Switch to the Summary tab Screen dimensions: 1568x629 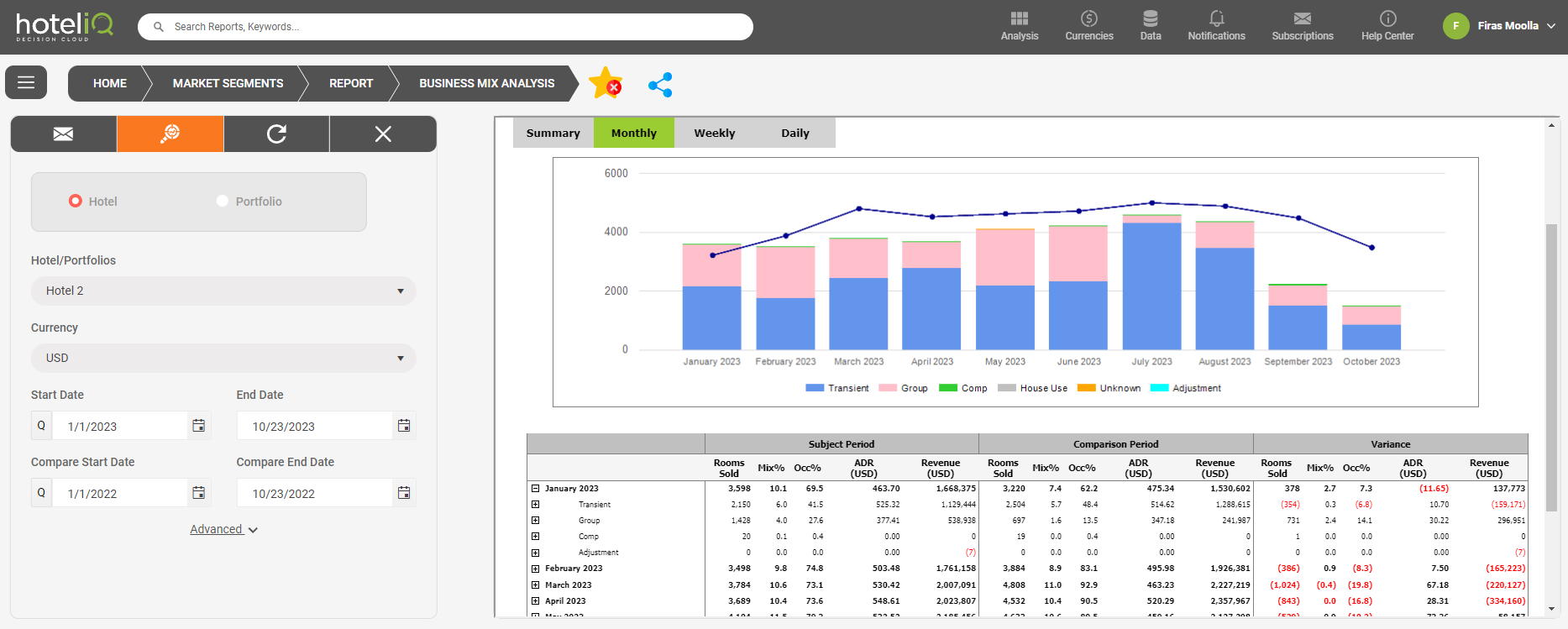(x=553, y=133)
